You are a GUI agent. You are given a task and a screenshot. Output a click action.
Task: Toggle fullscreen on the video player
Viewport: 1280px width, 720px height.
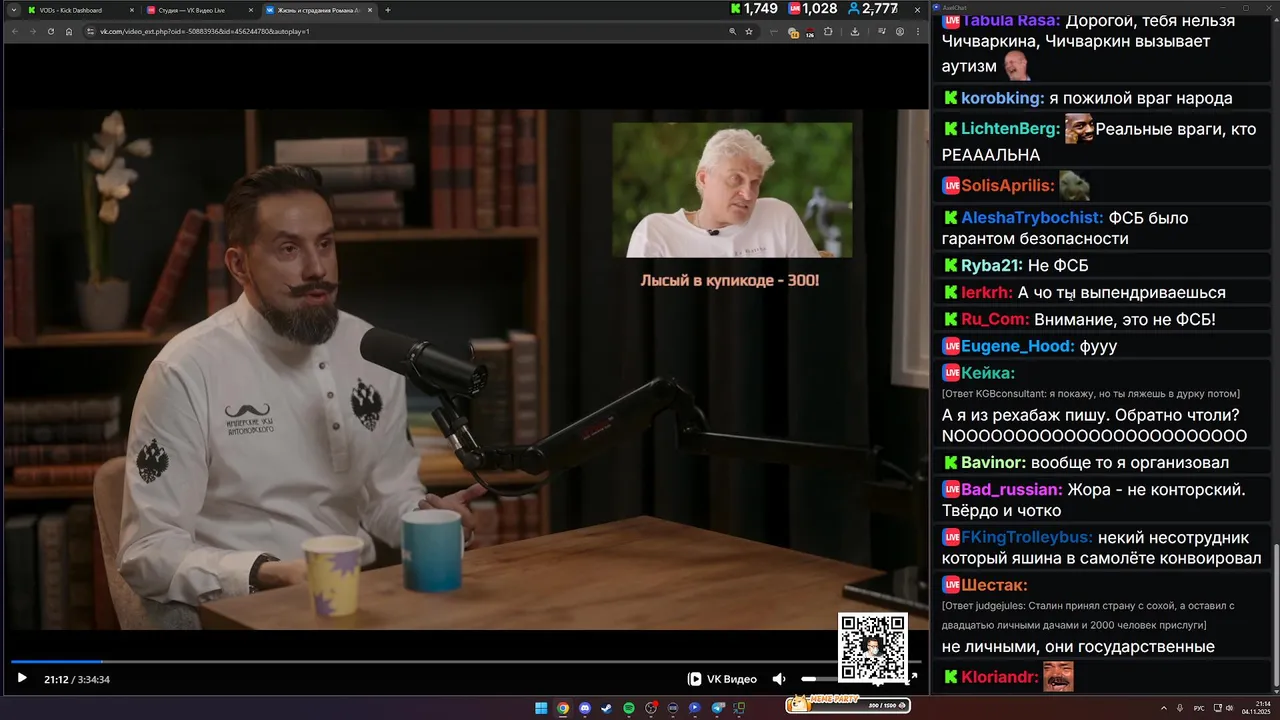pos(913,678)
